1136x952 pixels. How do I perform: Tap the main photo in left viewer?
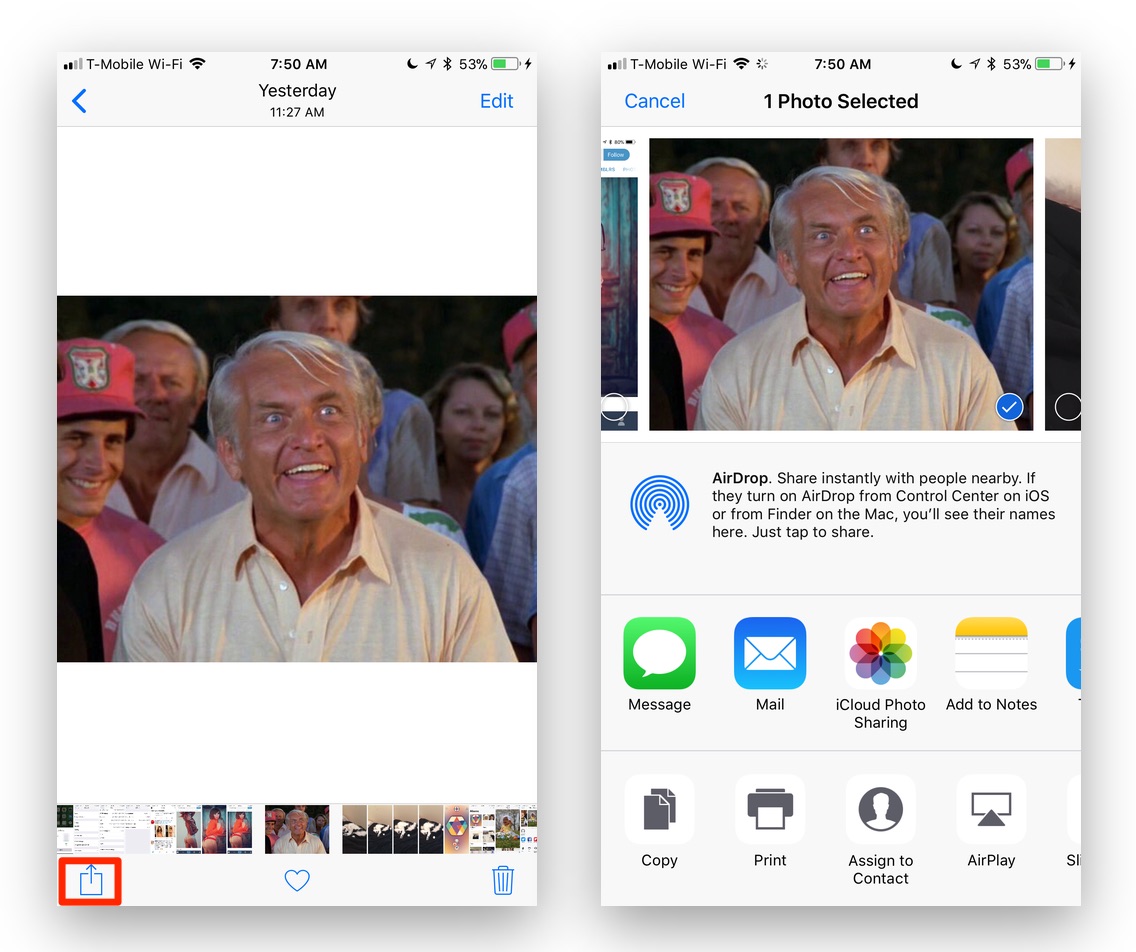(297, 479)
